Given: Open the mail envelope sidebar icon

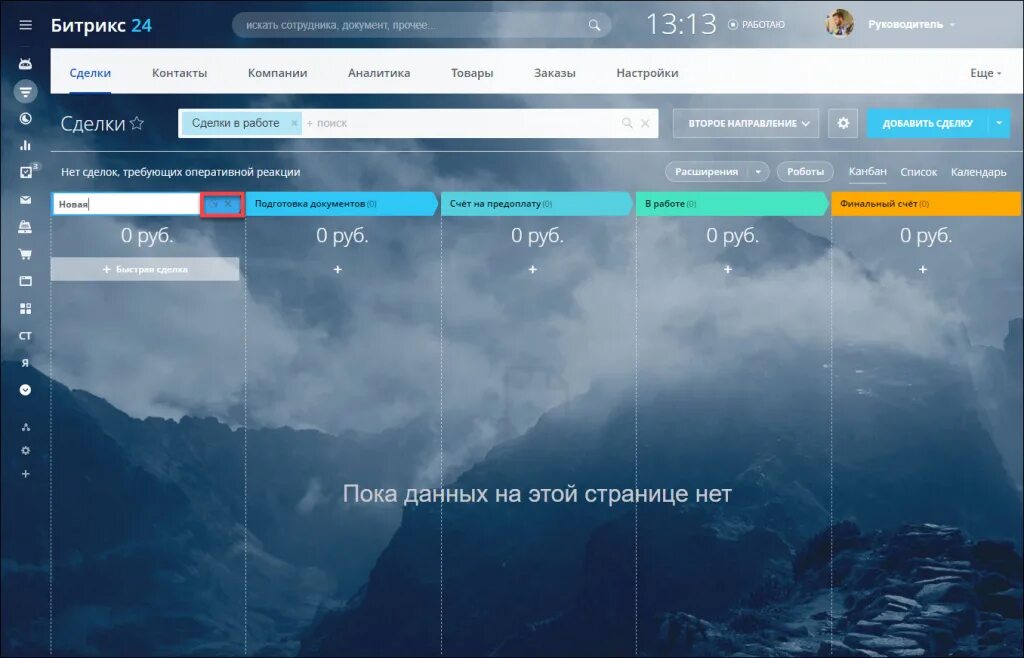Looking at the screenshot, I should 25,200.
